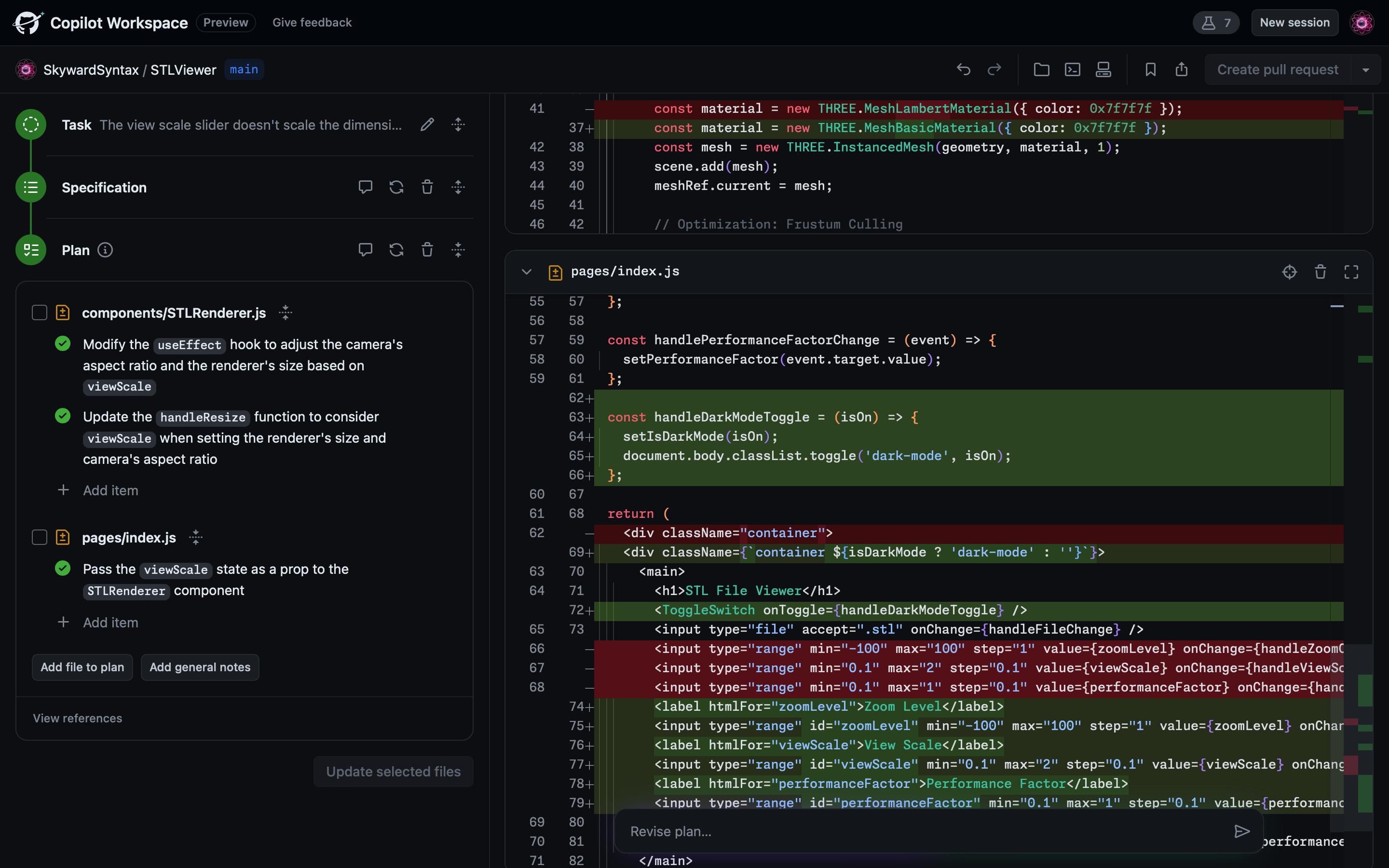Screen dimensions: 1389x868
Task: Send the revise plan message
Action: pyautogui.click(x=1241, y=831)
